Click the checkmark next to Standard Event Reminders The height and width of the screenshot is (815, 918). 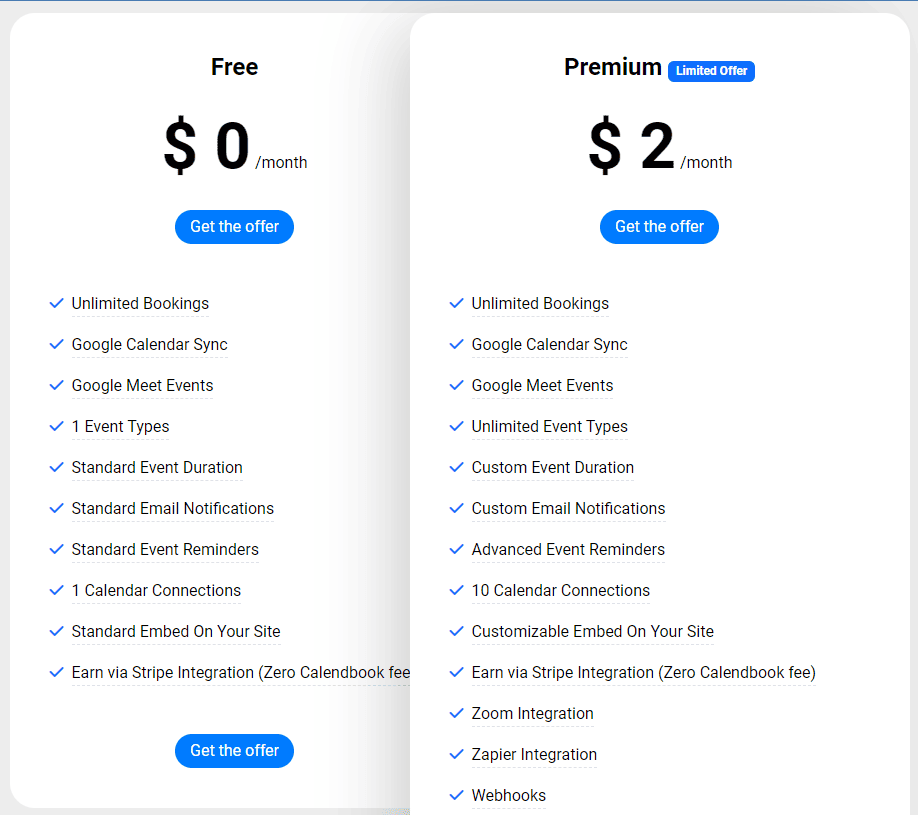pos(57,549)
